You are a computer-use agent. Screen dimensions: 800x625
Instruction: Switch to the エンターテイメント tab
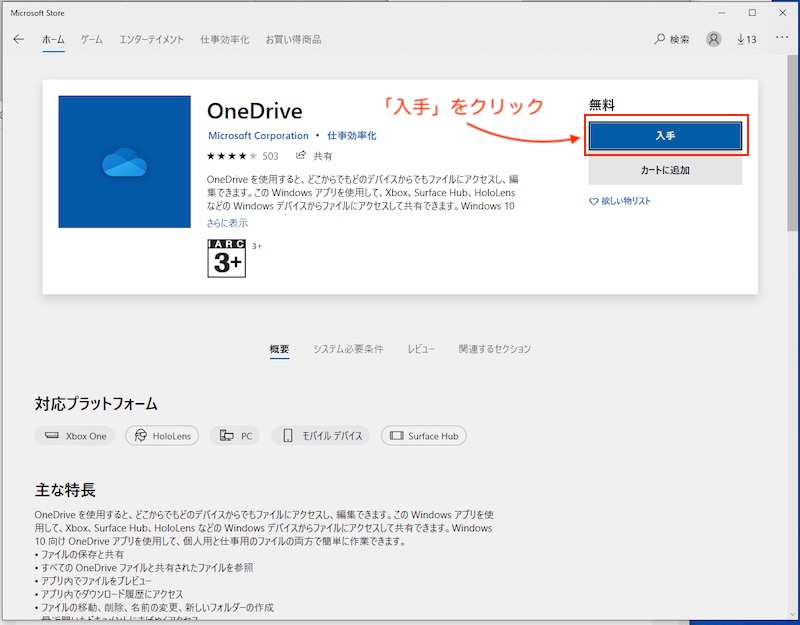151,39
